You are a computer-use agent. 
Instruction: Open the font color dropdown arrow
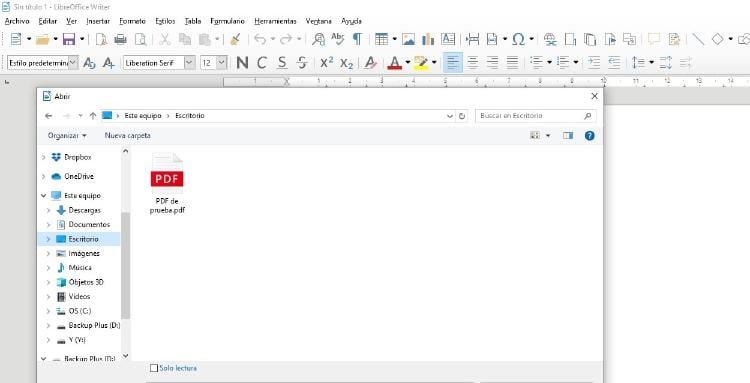408,63
